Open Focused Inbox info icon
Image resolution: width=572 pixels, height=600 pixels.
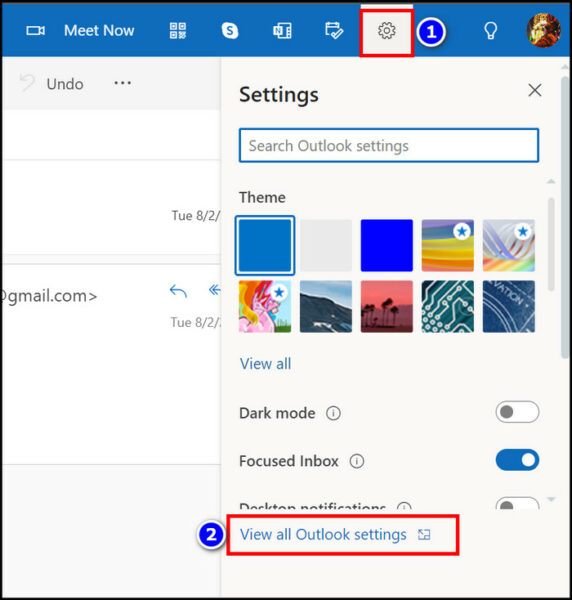tap(357, 461)
